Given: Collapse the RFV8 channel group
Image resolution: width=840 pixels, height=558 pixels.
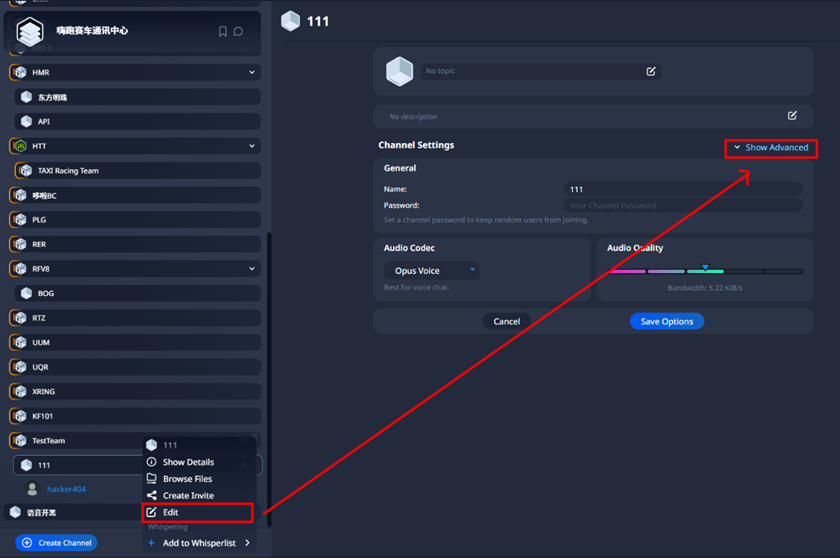Looking at the screenshot, I should [x=252, y=269].
